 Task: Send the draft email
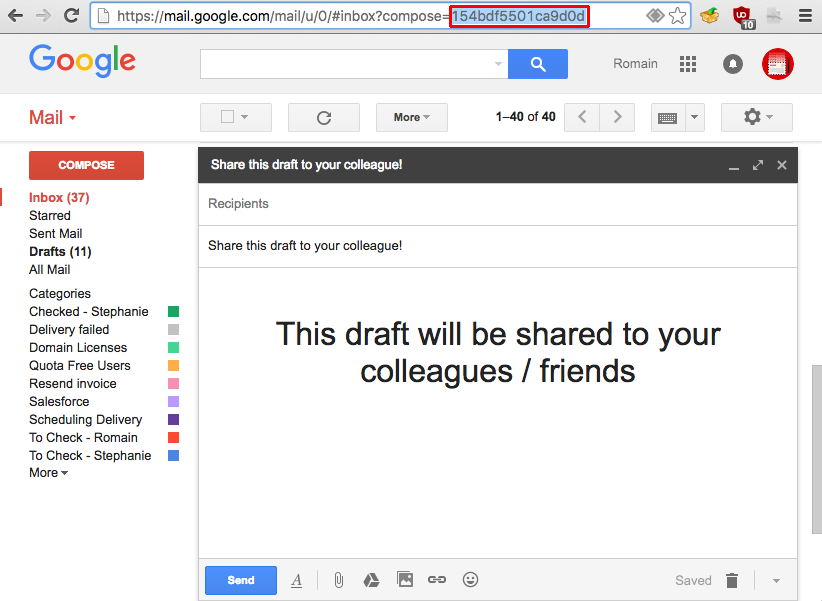[241, 580]
